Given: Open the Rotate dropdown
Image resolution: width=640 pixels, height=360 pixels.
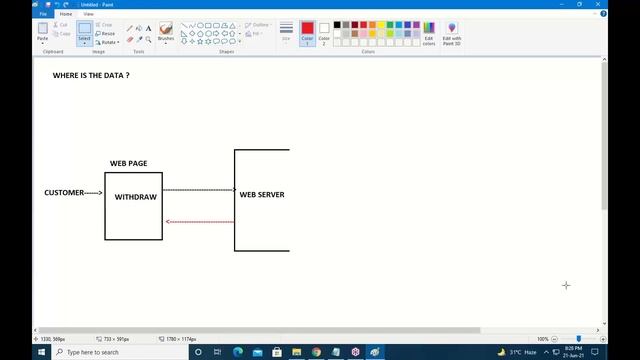Looking at the screenshot, I should (x=107, y=42).
